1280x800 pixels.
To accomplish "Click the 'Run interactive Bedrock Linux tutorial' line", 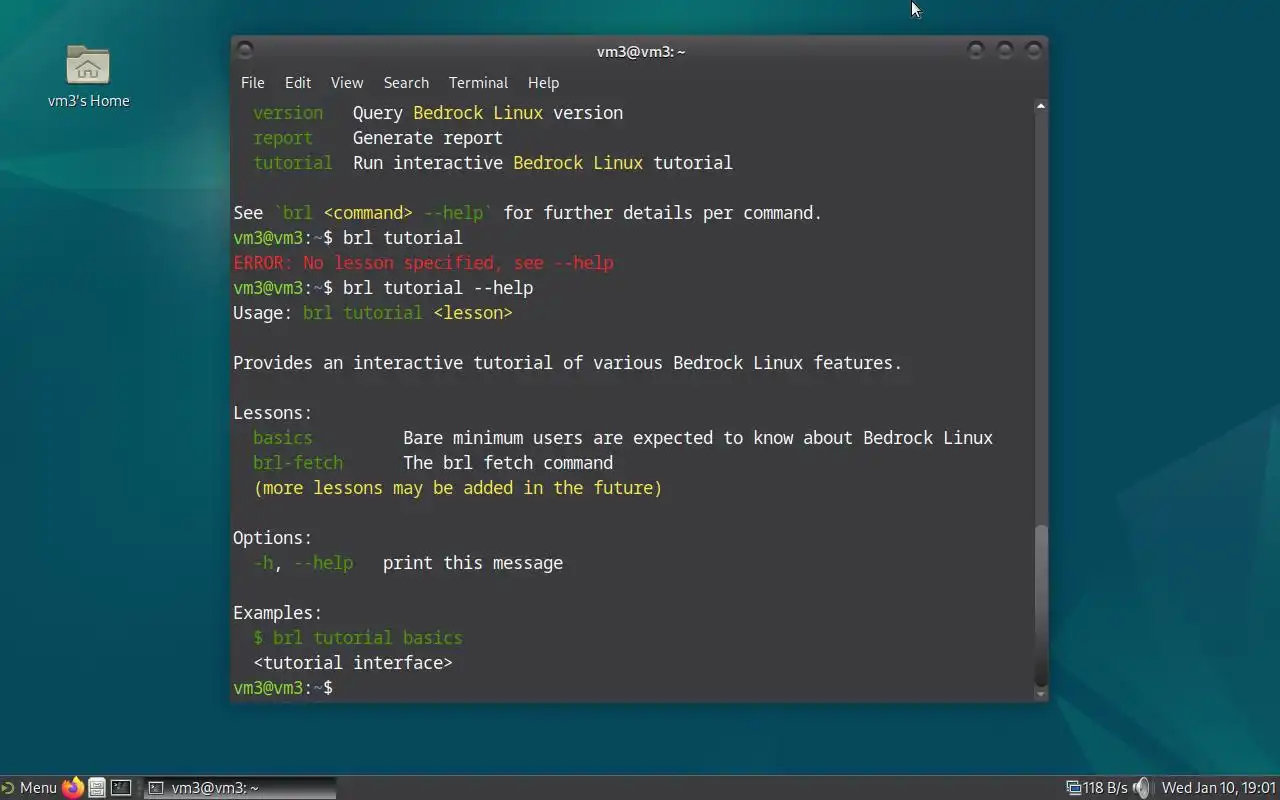I will click(543, 163).
